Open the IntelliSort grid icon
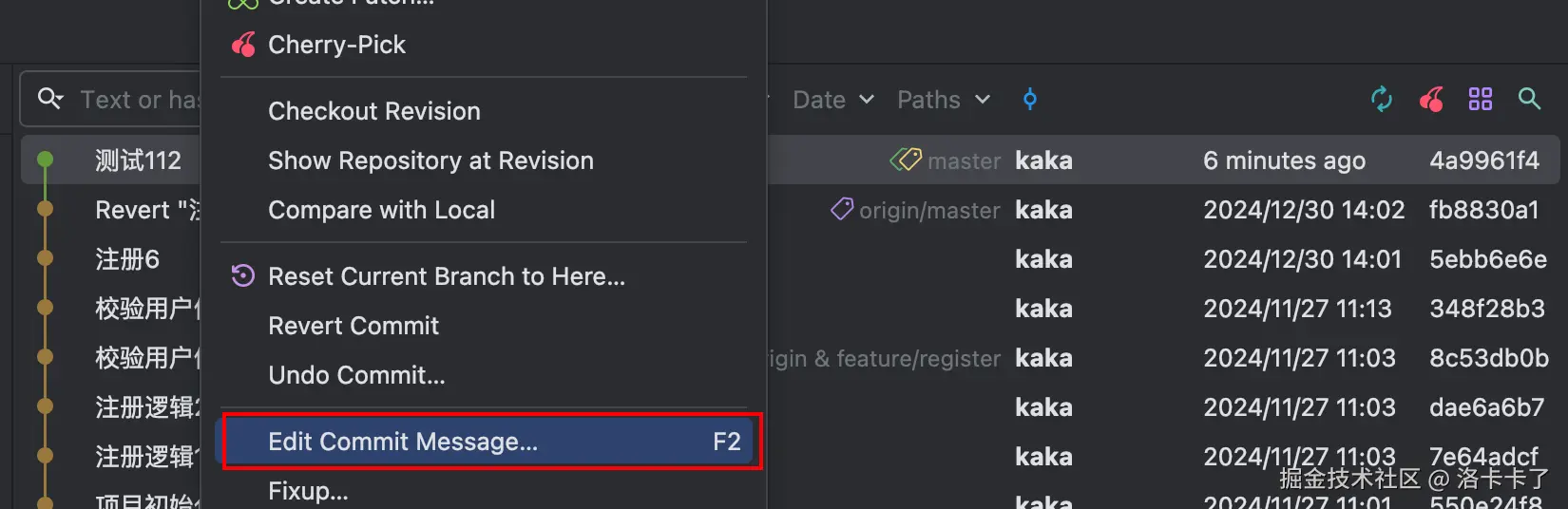This screenshot has height=509, width=1568. coord(1481,99)
